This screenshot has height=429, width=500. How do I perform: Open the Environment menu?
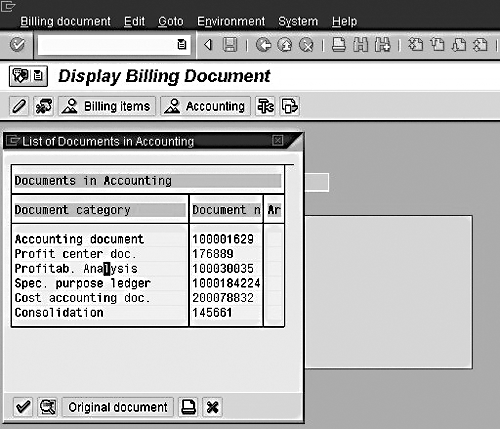[x=231, y=21]
